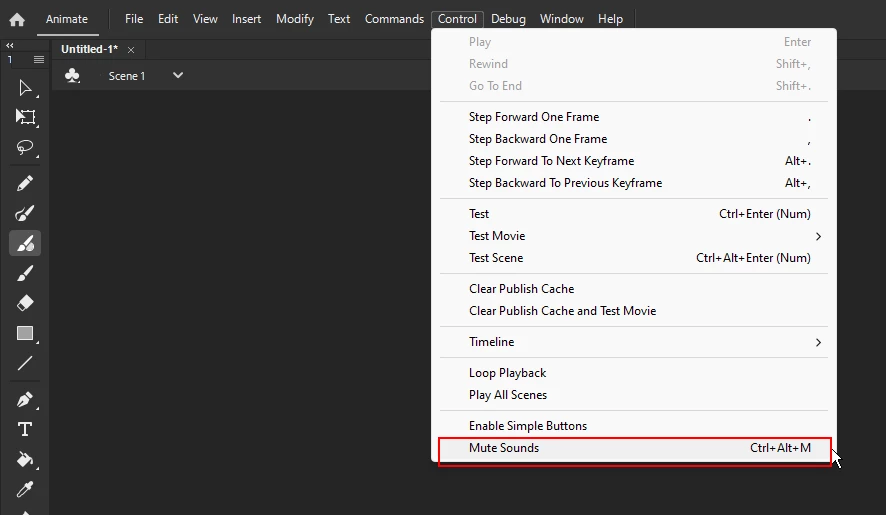Open the Edit menu
886x515 pixels.
click(168, 19)
